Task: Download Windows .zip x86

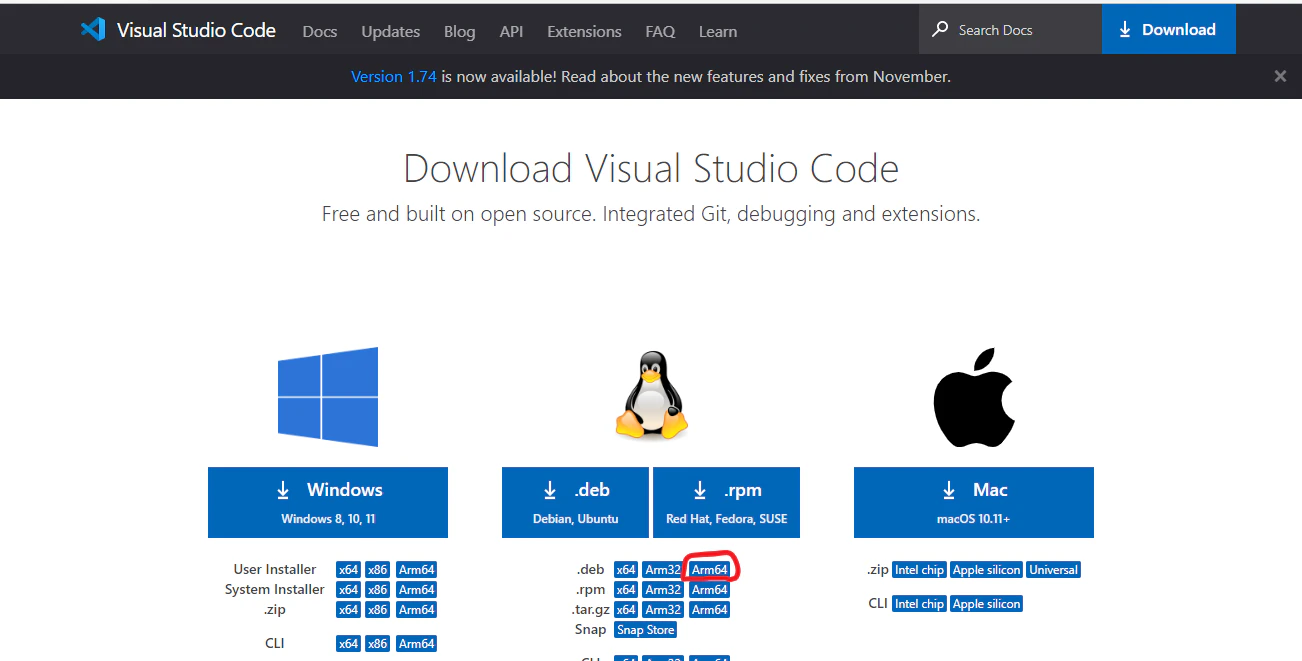Action: click(377, 610)
